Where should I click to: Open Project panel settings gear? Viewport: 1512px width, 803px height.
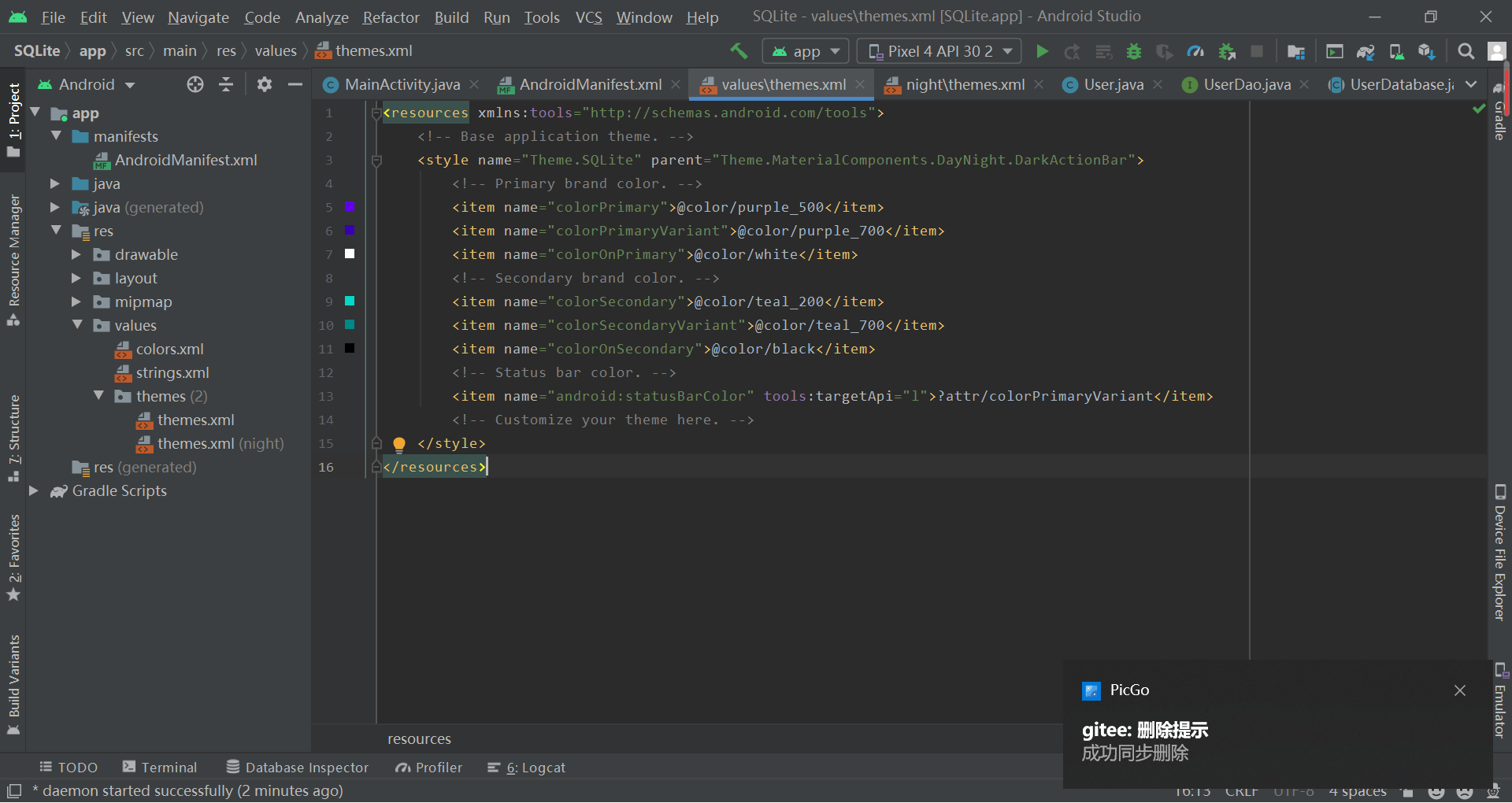[265, 84]
